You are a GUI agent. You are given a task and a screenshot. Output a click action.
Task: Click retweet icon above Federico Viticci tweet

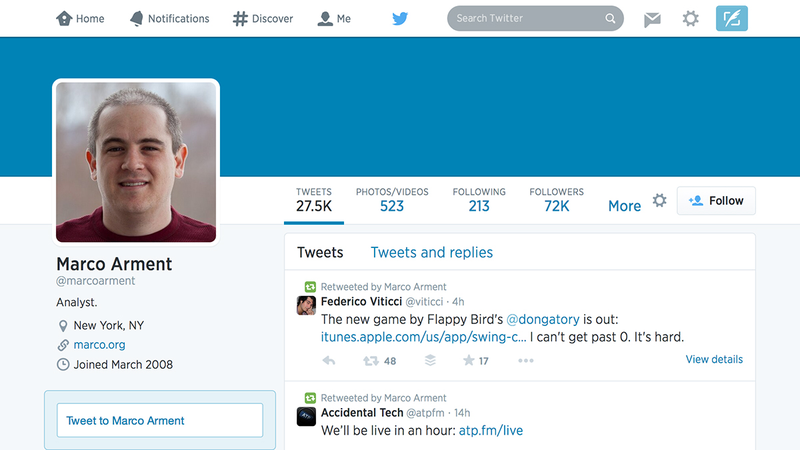[x=310, y=287]
